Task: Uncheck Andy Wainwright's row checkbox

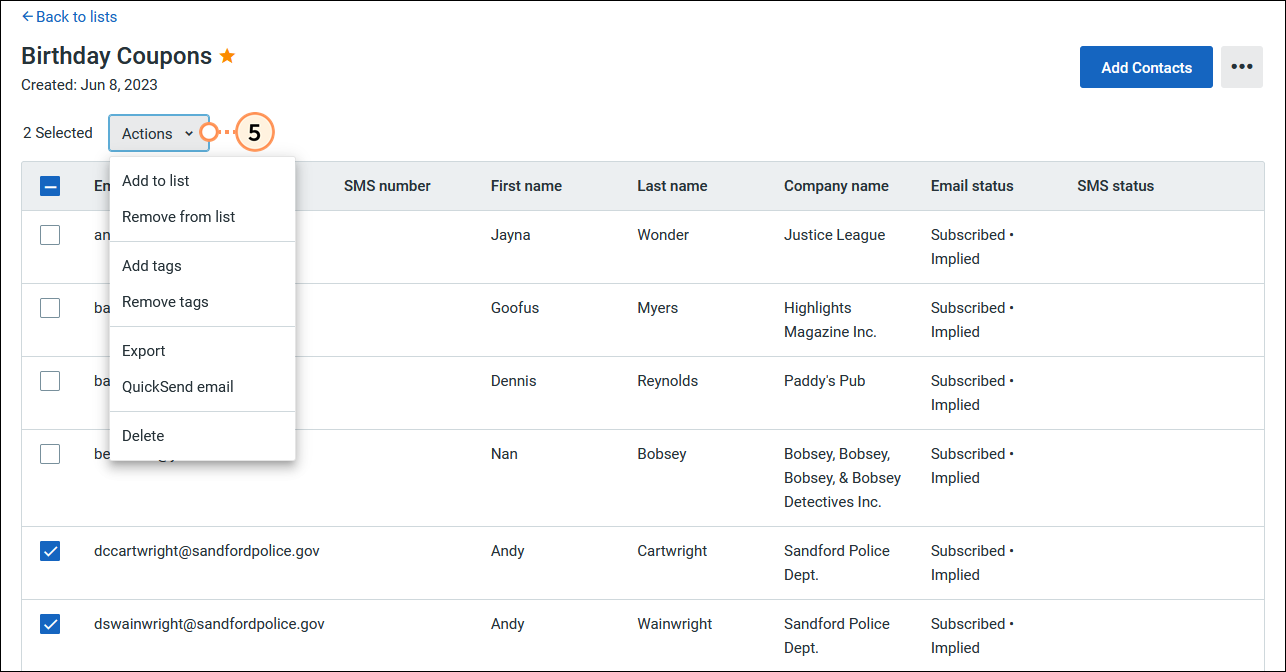Action: (50, 624)
